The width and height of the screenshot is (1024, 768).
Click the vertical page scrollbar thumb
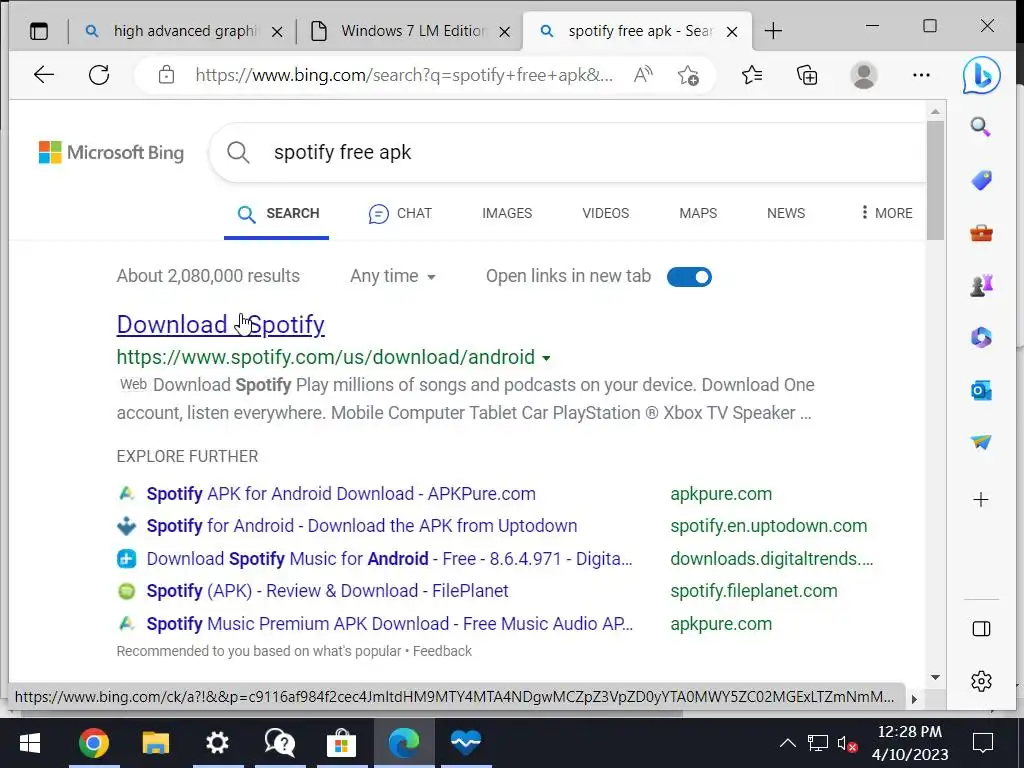(x=935, y=181)
